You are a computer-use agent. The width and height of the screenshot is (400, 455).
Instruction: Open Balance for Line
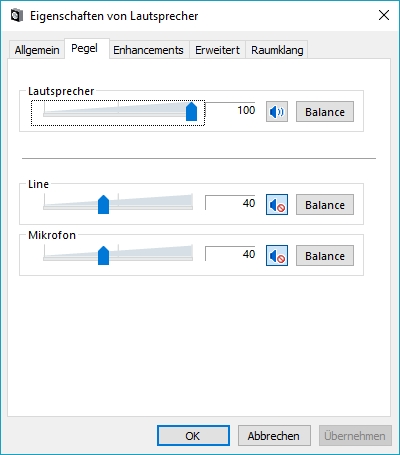(325, 205)
